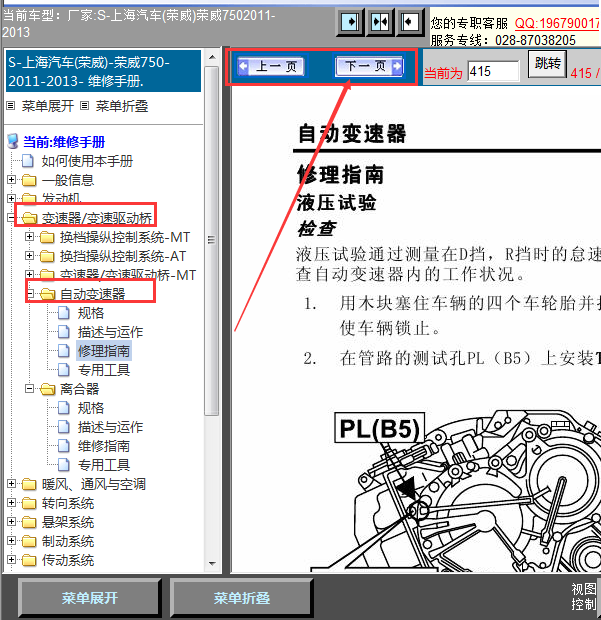Expand the 悬架系统 folder
The width and height of the screenshot is (601, 620).
click(x=11, y=522)
